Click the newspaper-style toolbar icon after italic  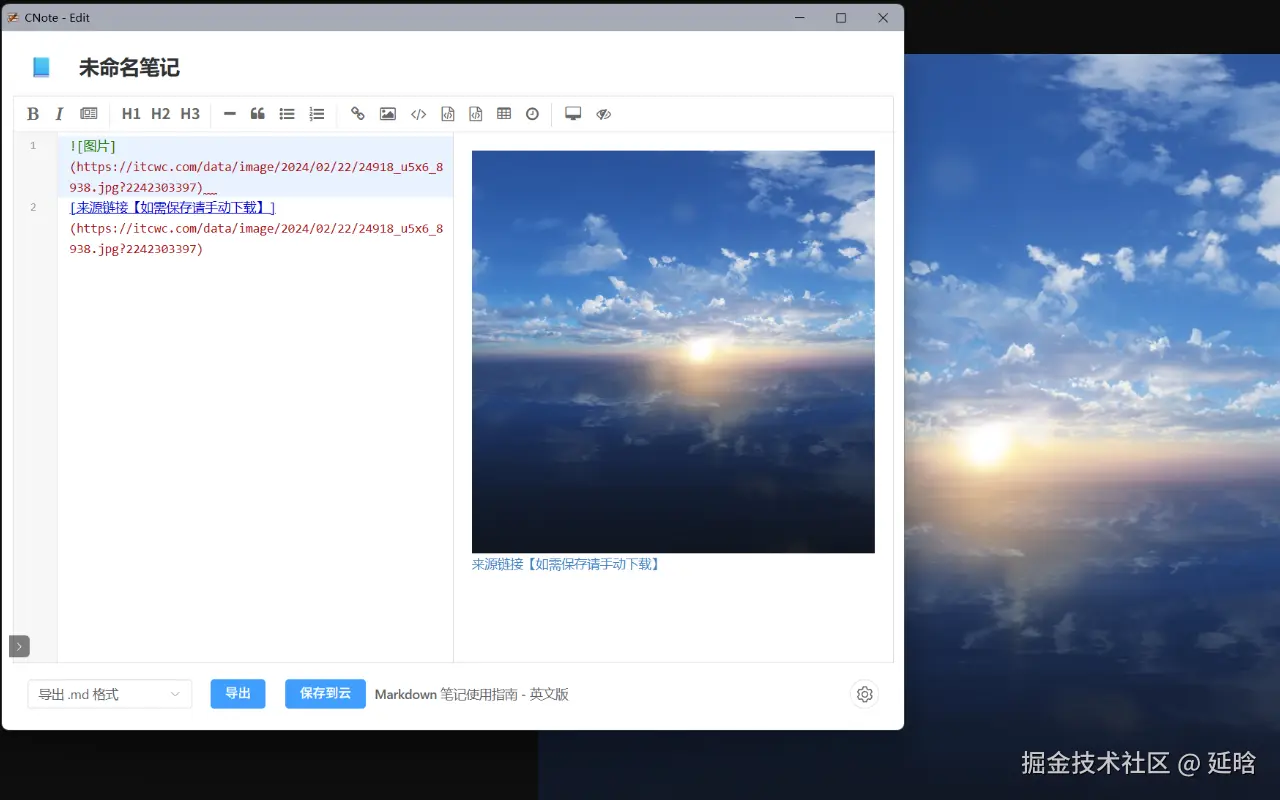click(x=89, y=114)
